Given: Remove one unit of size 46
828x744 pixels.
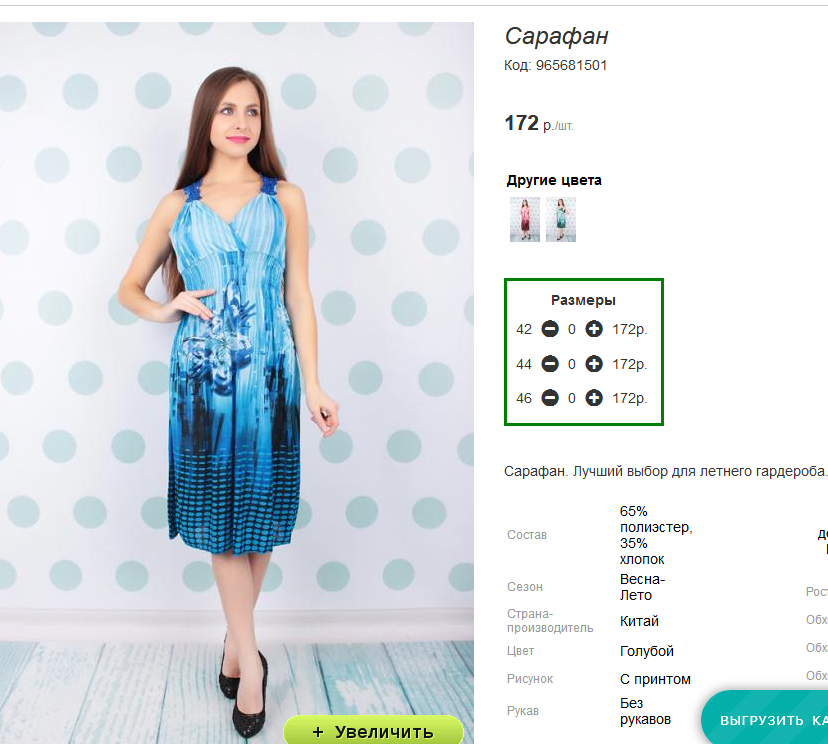Looking at the screenshot, I should (550, 398).
